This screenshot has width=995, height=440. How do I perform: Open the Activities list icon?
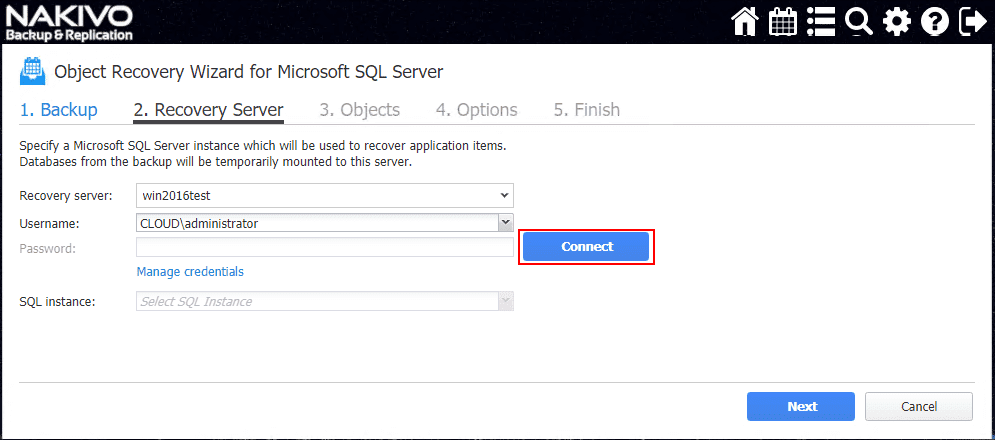pos(821,21)
